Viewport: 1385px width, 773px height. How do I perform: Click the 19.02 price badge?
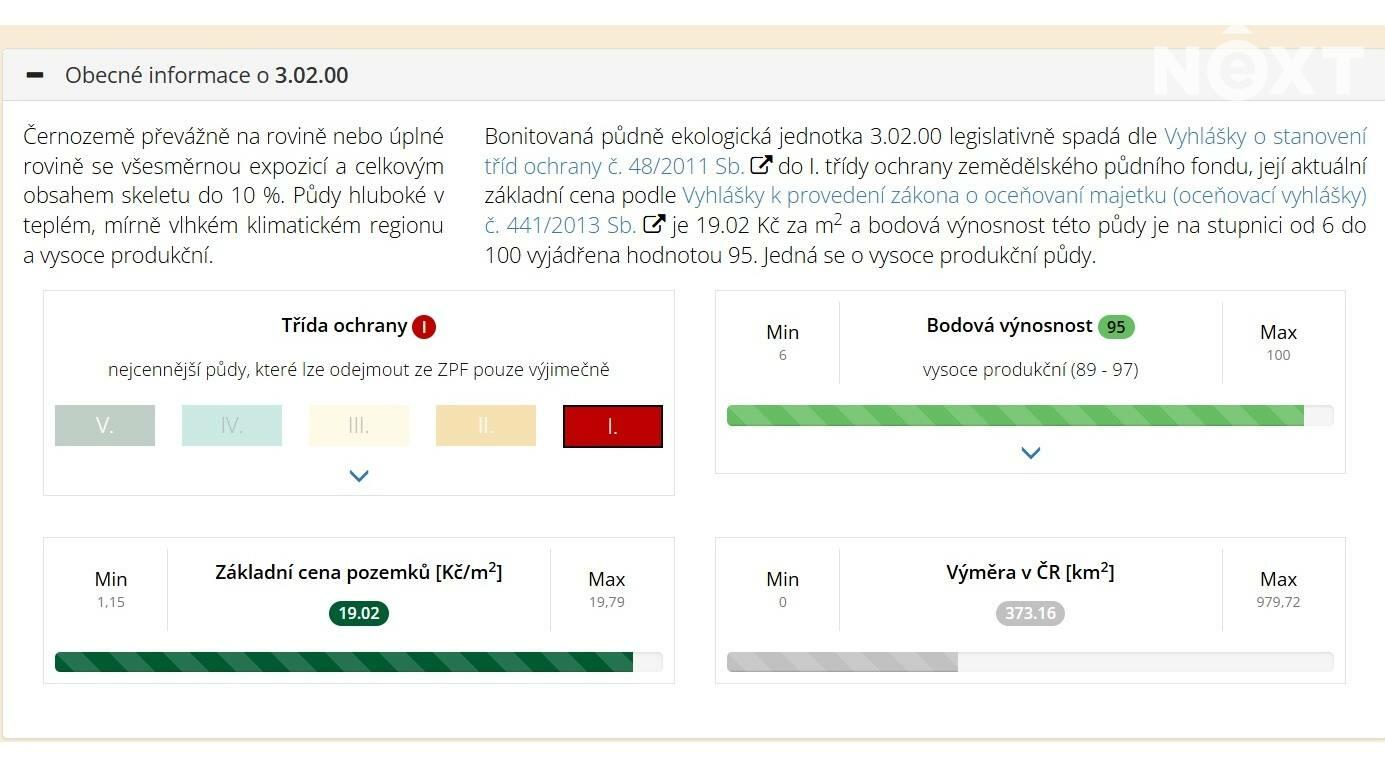[358, 613]
